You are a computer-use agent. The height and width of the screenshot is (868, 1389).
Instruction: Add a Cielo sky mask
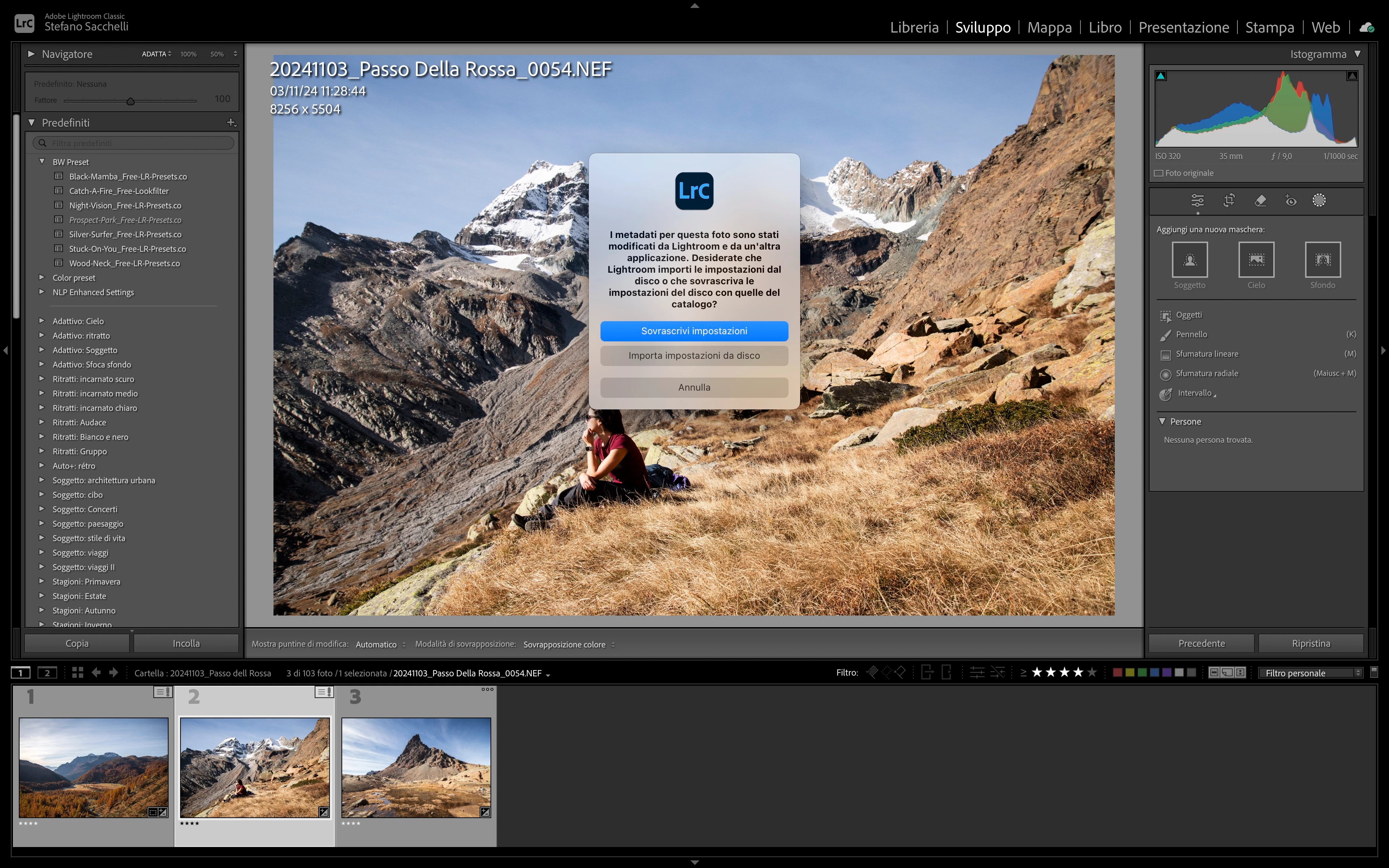tap(1256, 260)
